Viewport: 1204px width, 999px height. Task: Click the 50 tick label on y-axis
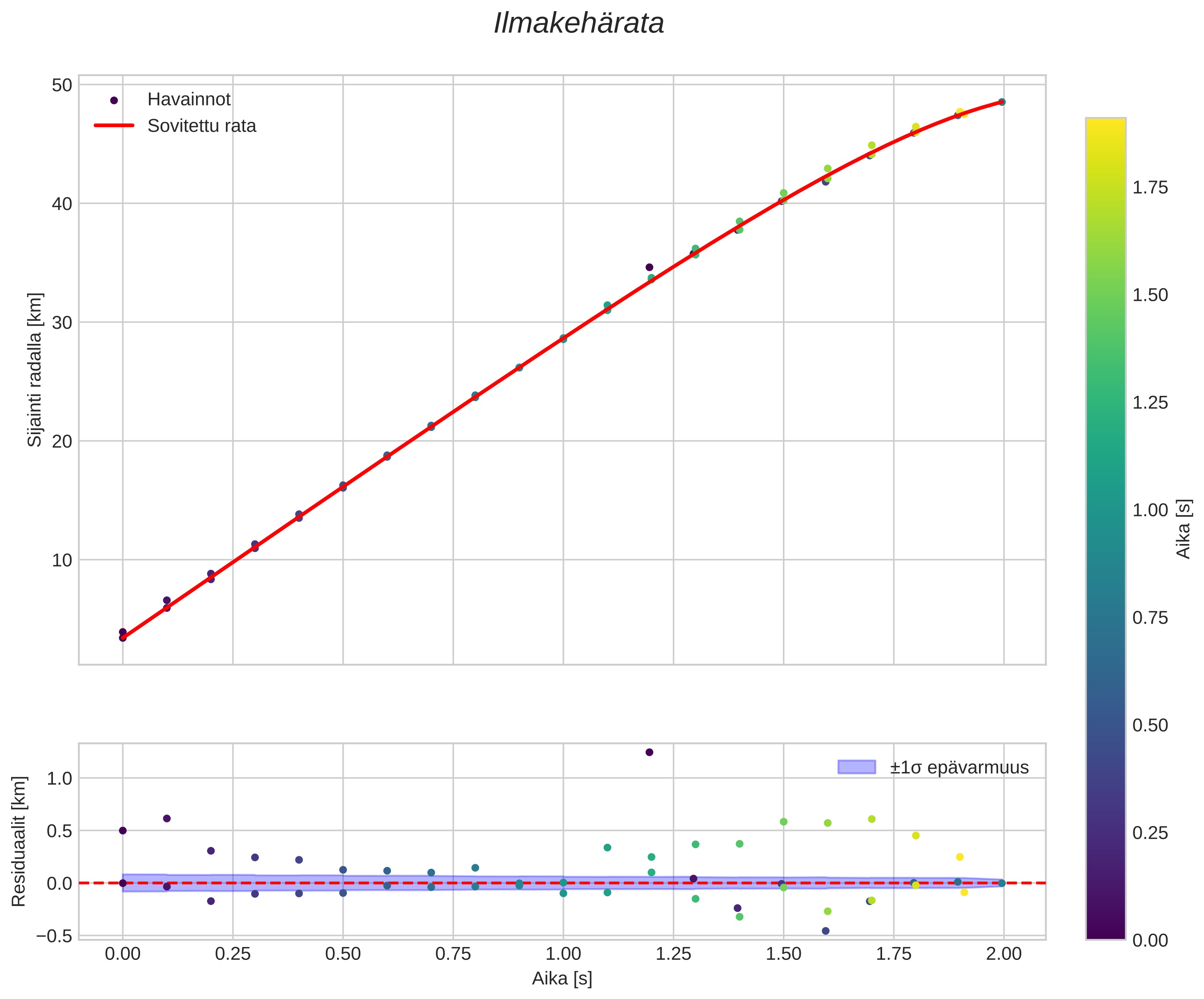click(x=62, y=85)
